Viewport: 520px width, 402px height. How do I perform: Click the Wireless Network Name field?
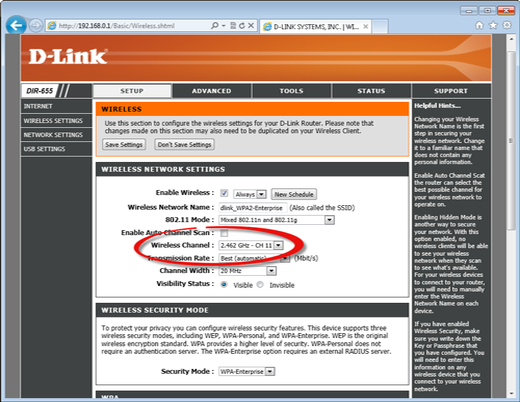click(253, 208)
